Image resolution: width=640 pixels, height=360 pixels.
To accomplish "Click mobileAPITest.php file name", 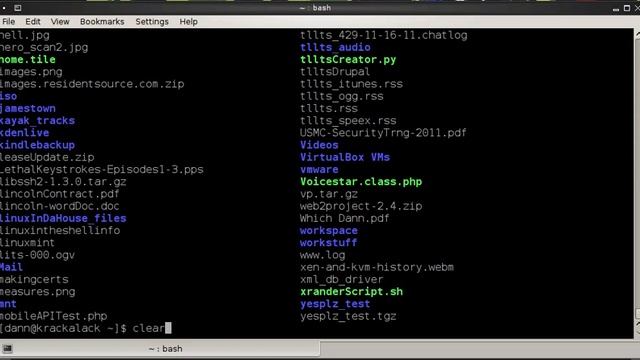I will (x=53, y=316).
